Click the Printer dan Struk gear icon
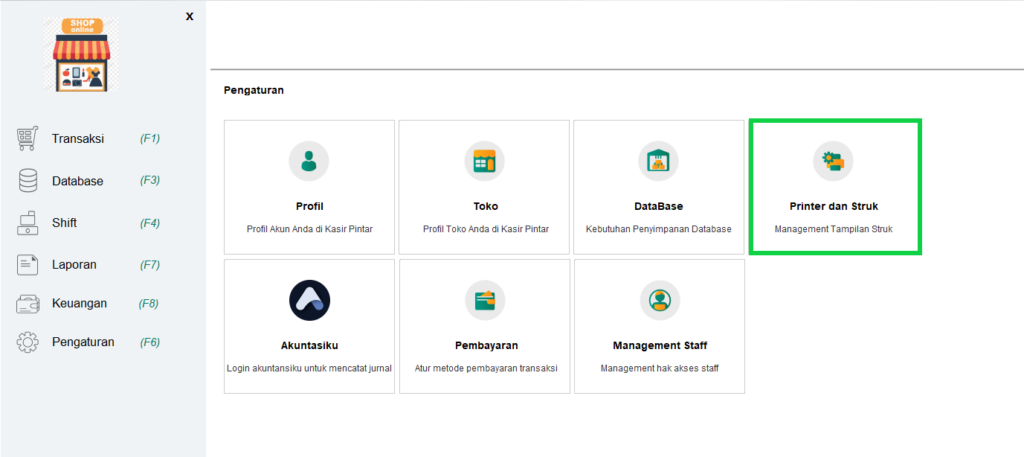Screen dimensions: 1024x457 [x=833, y=160]
